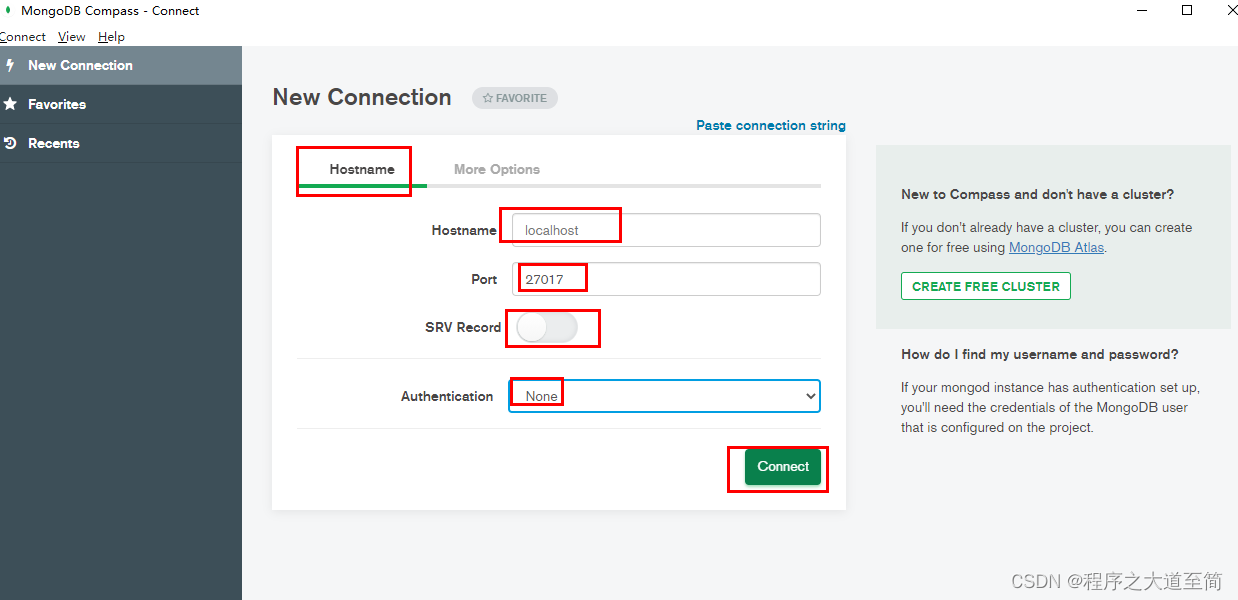The width and height of the screenshot is (1238, 600).
Task: Click the green Connect button
Action: click(783, 467)
